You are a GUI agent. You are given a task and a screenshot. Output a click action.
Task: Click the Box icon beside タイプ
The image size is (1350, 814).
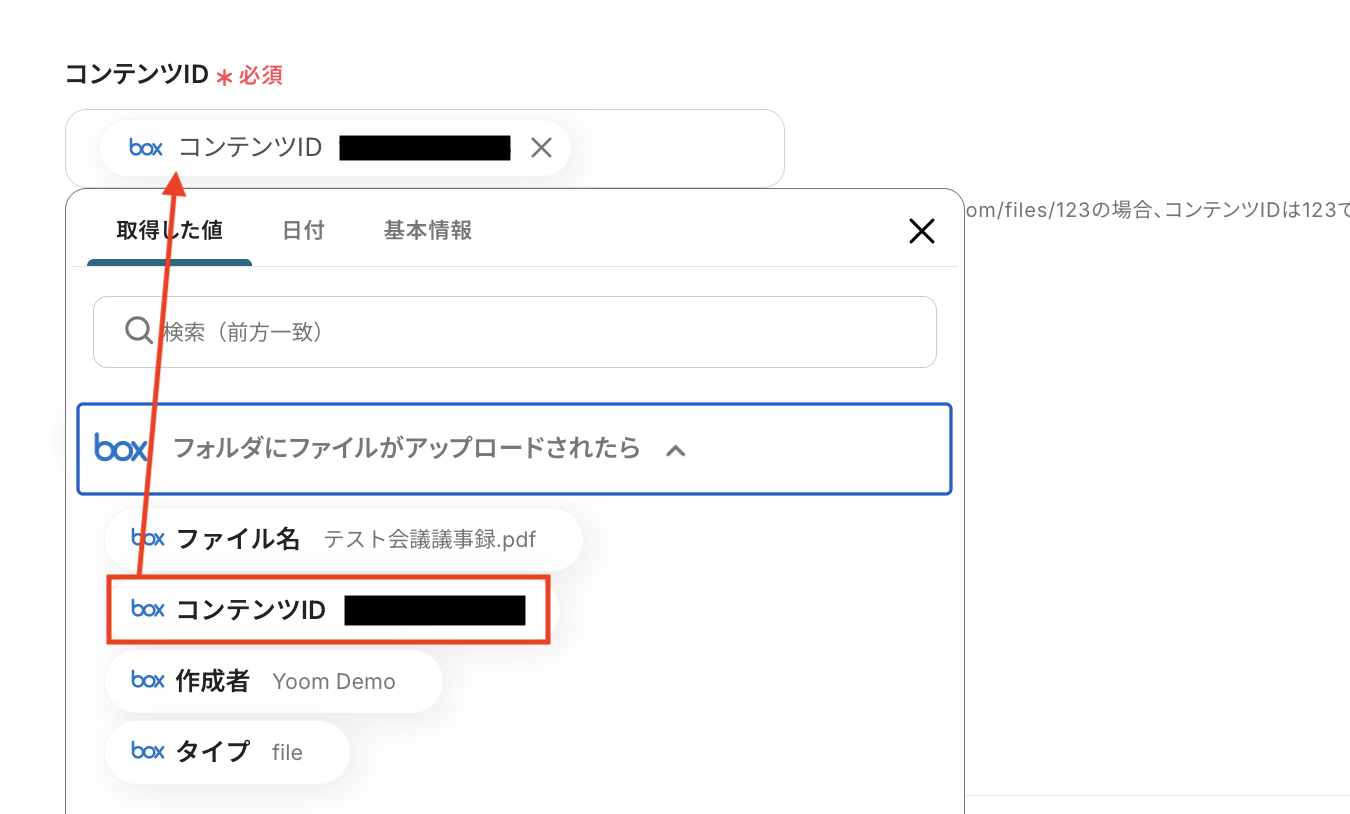click(148, 751)
